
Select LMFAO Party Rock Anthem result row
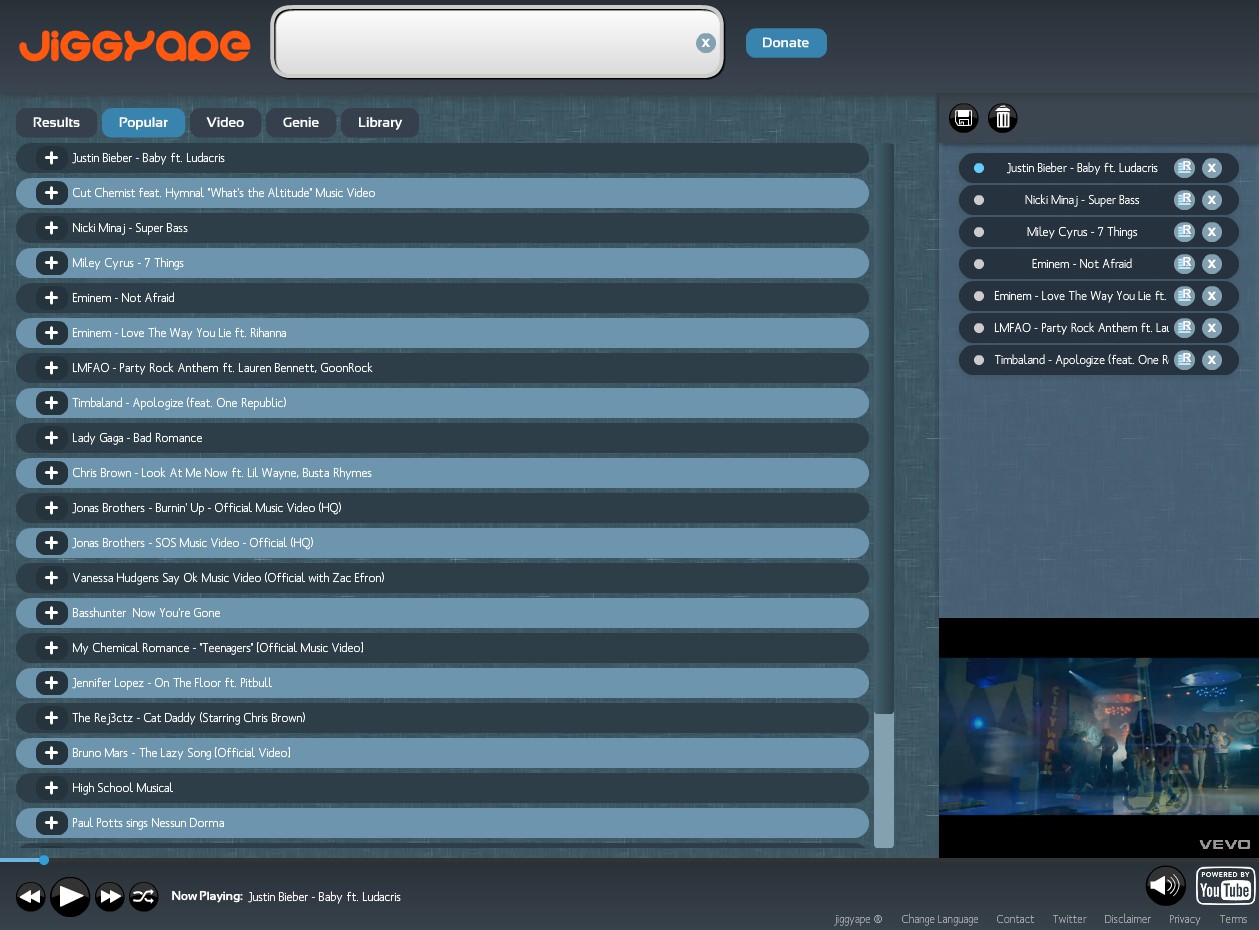pos(442,368)
